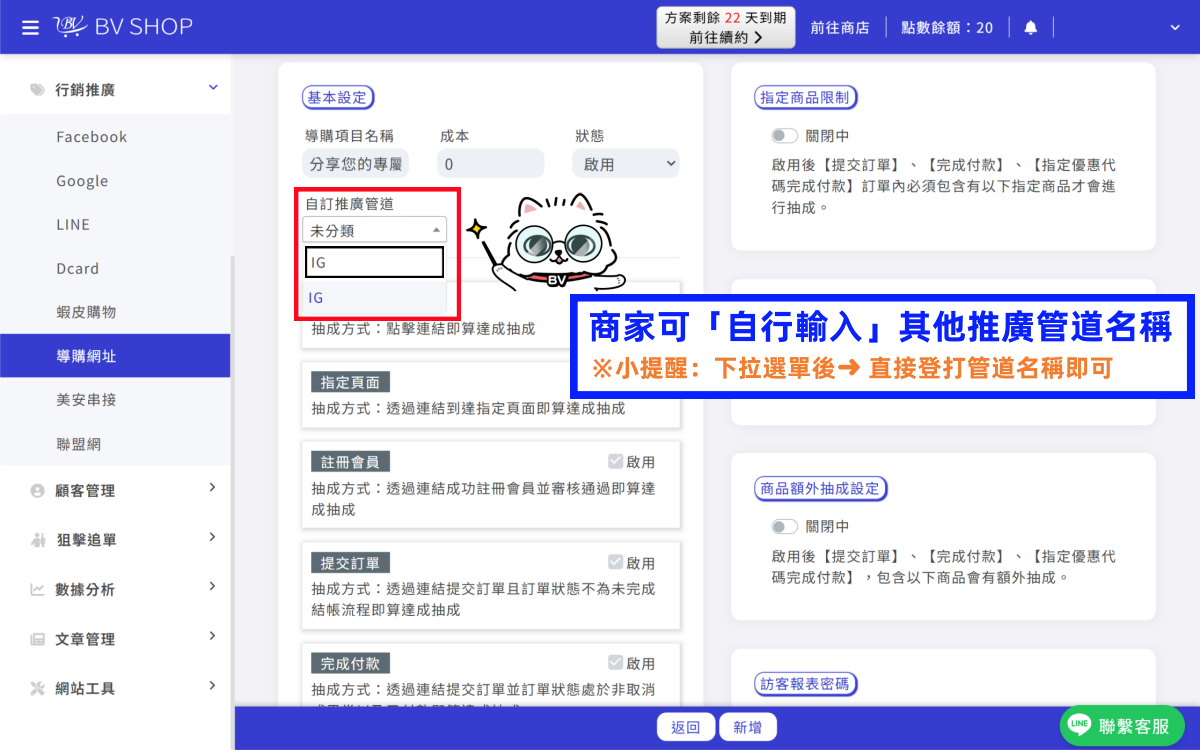This screenshot has height=750, width=1200.
Task: Click 點數餘額：20 in the header
Action: pos(947,27)
